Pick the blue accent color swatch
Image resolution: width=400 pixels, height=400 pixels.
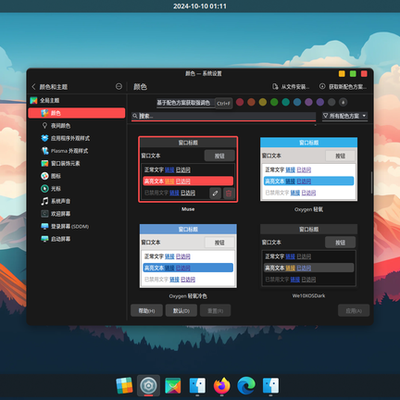click(297, 102)
